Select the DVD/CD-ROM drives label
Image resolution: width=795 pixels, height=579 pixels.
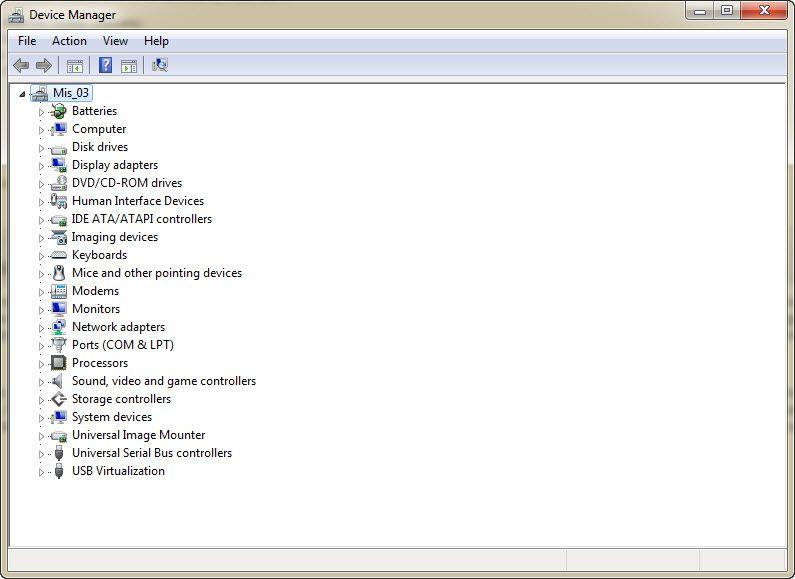click(x=127, y=183)
